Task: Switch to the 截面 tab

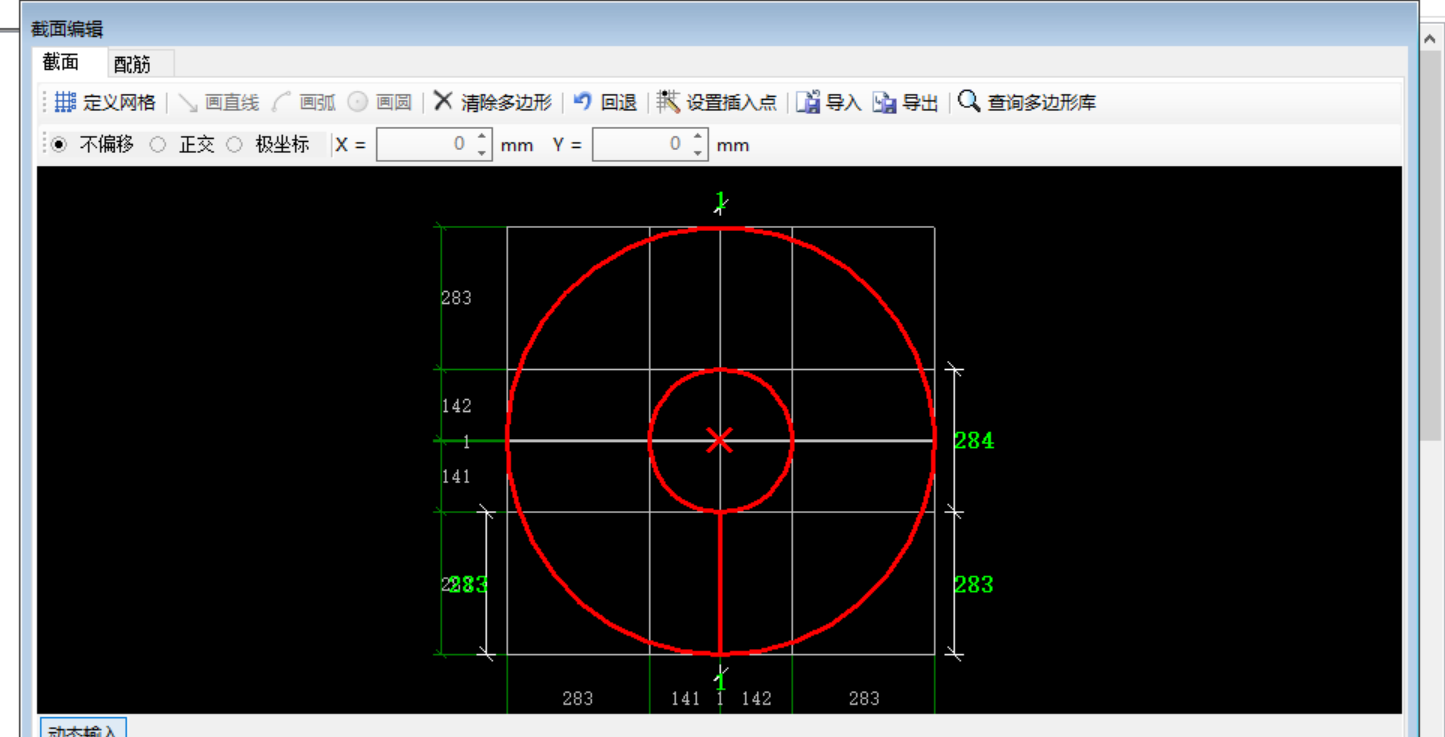Action: [61, 62]
